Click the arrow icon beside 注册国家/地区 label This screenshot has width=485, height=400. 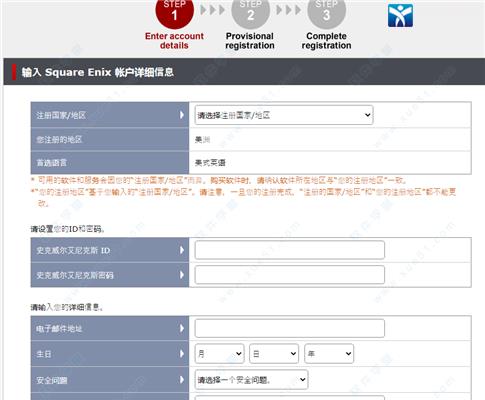coord(182,115)
